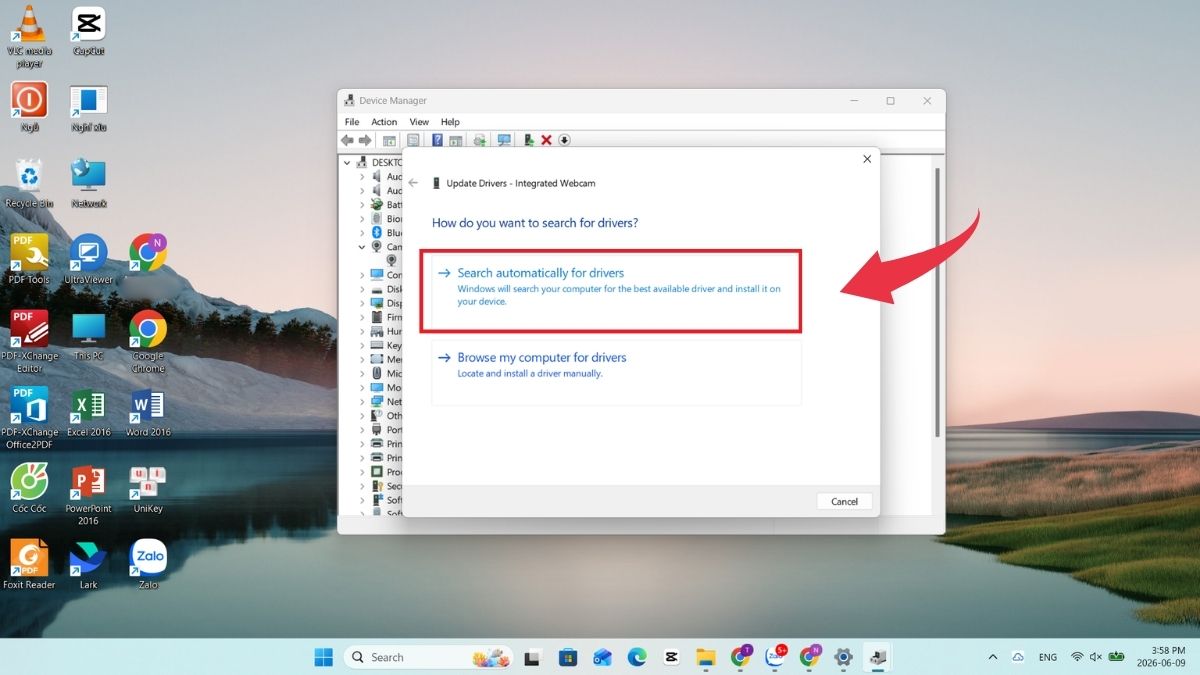Viewport: 1200px width, 675px height.
Task: Select This PC desktop icon
Action: pyautogui.click(x=88, y=336)
